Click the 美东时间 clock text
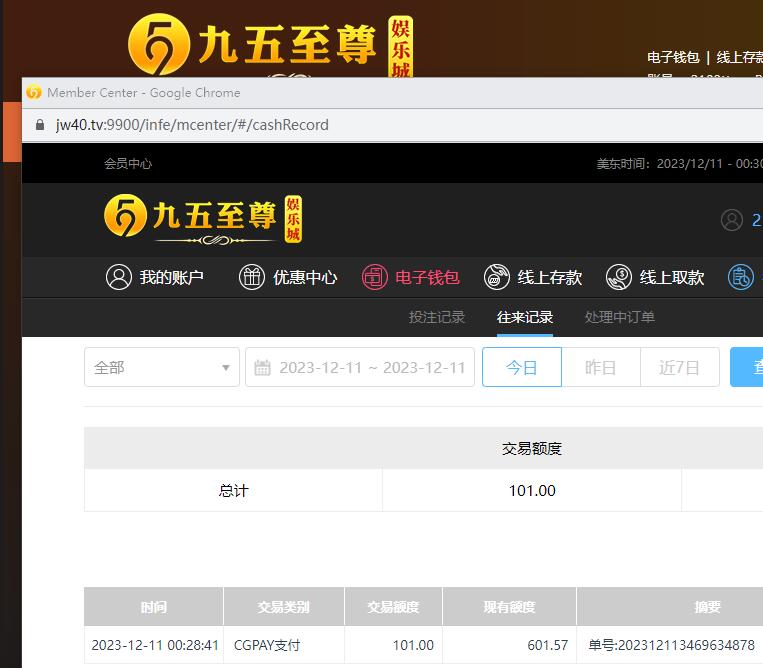Viewport: 763px width, 668px height. pyautogui.click(x=680, y=163)
